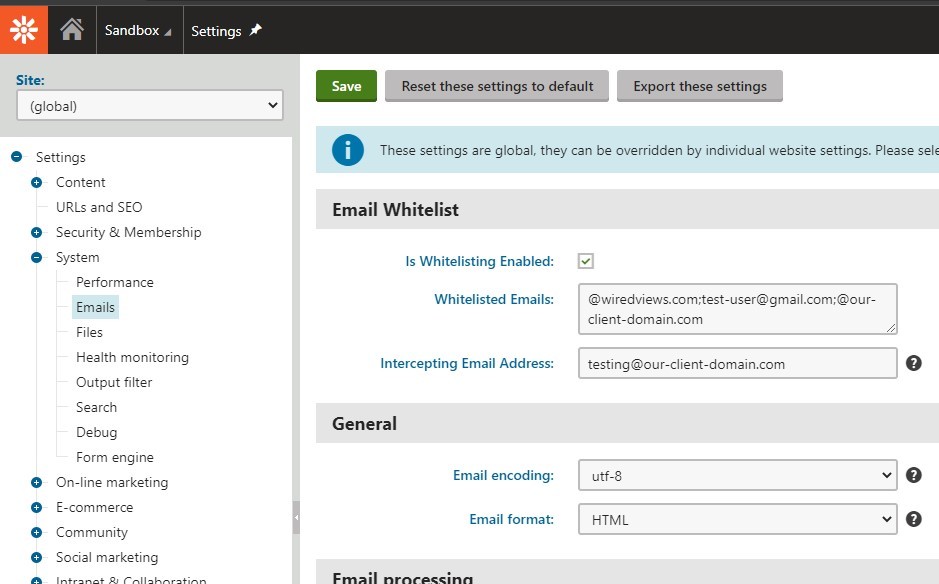Click the Save button
Viewport: 939px width, 584px height.
click(346, 86)
